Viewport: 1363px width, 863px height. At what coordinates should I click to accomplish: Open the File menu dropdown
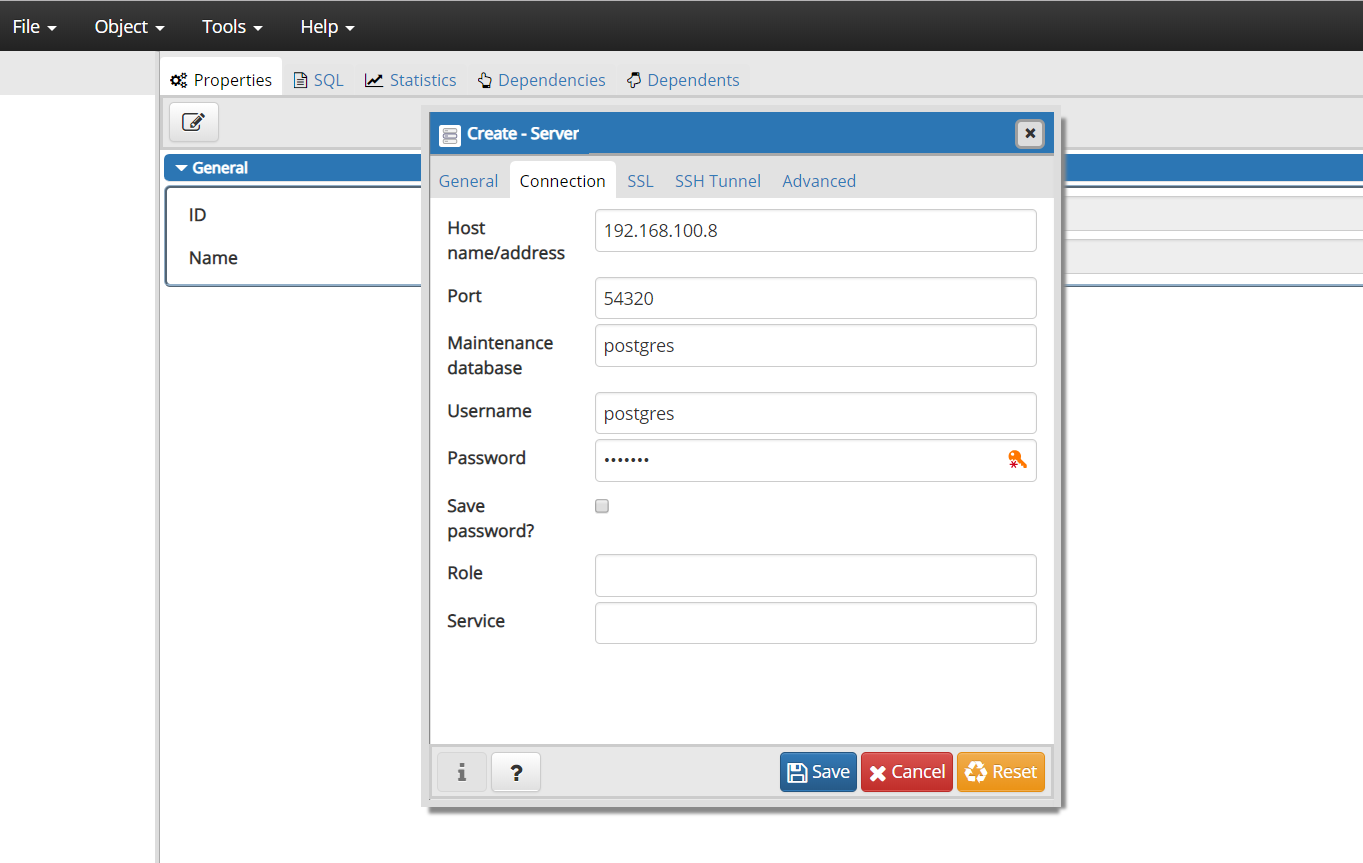33,26
